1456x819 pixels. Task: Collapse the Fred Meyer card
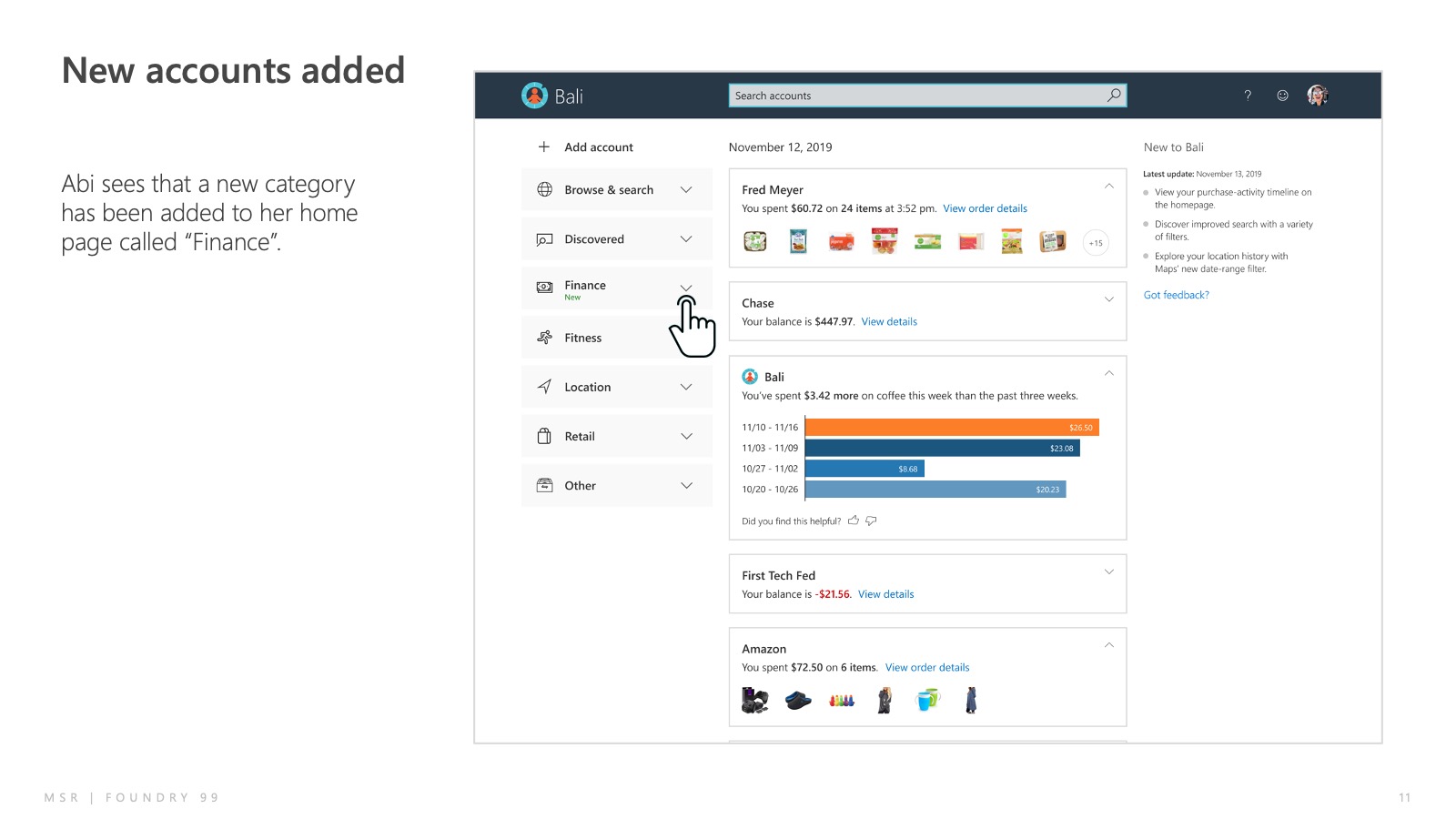(x=1108, y=187)
